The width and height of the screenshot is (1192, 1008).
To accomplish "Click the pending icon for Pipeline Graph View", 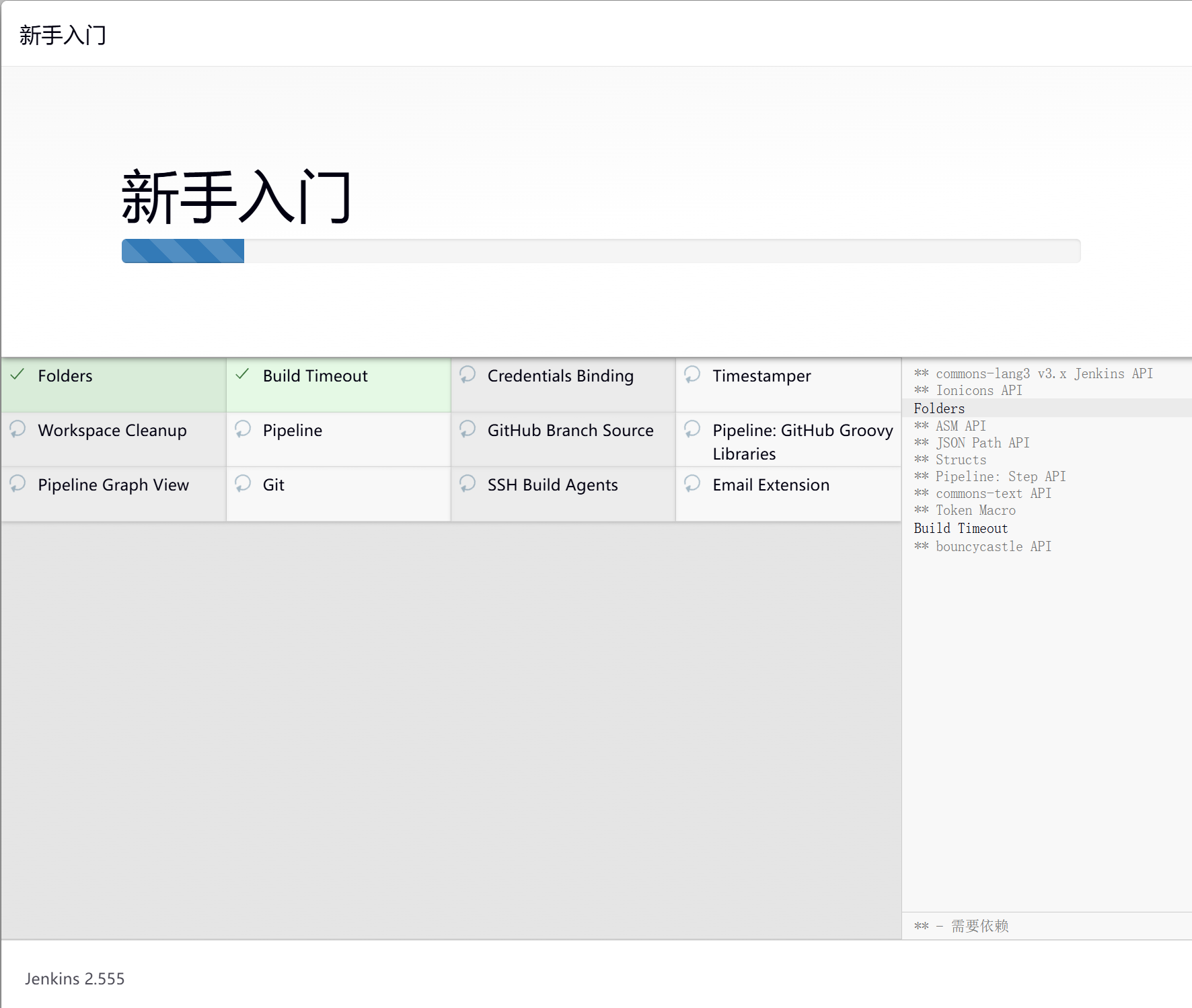I will click(18, 483).
